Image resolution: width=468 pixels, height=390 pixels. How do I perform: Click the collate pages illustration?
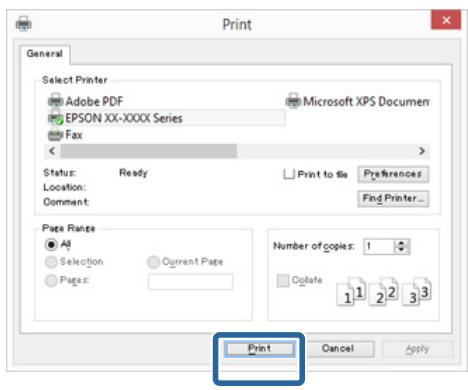(x=384, y=291)
